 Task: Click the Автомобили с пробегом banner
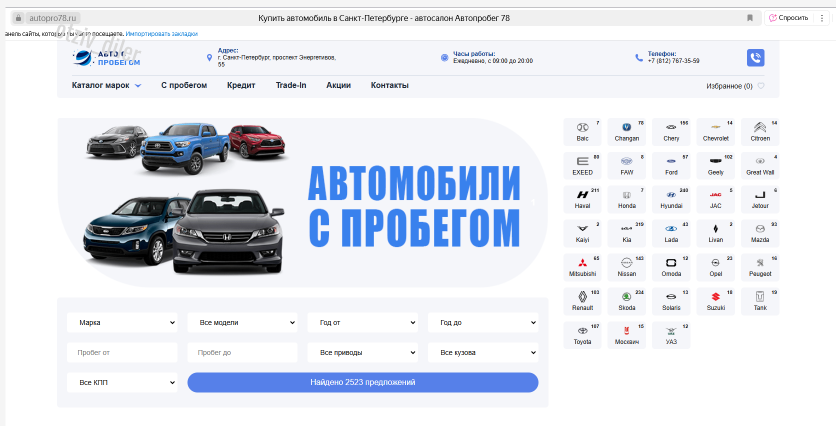pyautogui.click(x=303, y=203)
